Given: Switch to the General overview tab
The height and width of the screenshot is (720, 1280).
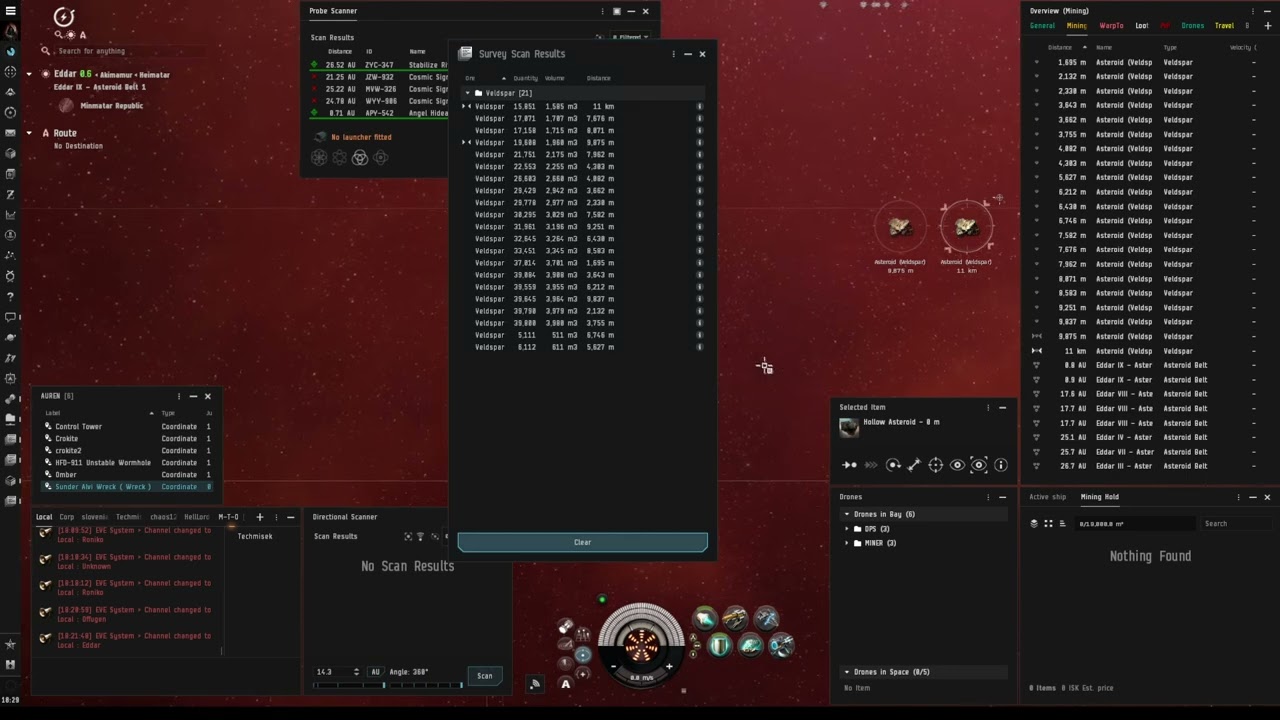Looking at the screenshot, I should tap(1042, 26).
